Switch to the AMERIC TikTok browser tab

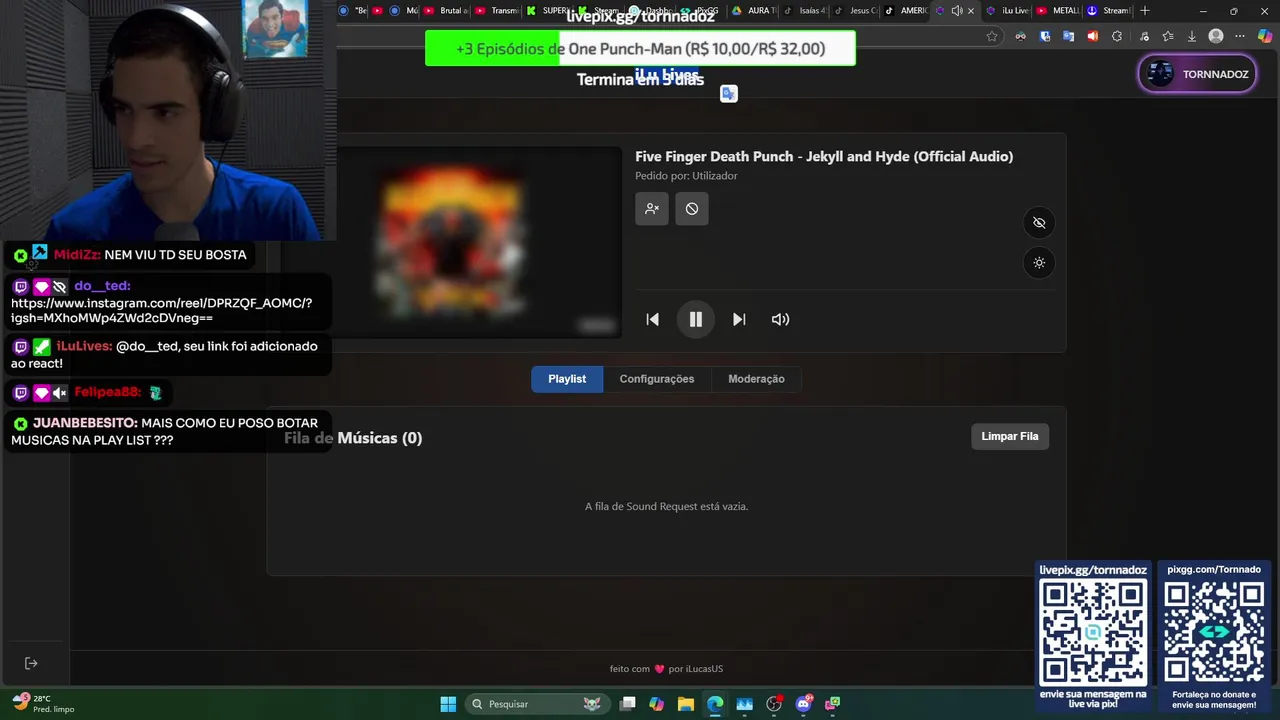pyautogui.click(x=906, y=11)
